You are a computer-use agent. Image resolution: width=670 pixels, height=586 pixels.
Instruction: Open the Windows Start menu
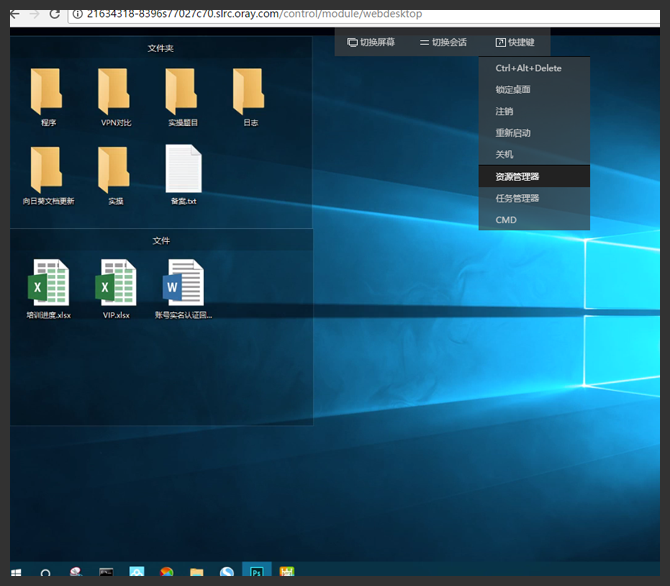[16, 572]
